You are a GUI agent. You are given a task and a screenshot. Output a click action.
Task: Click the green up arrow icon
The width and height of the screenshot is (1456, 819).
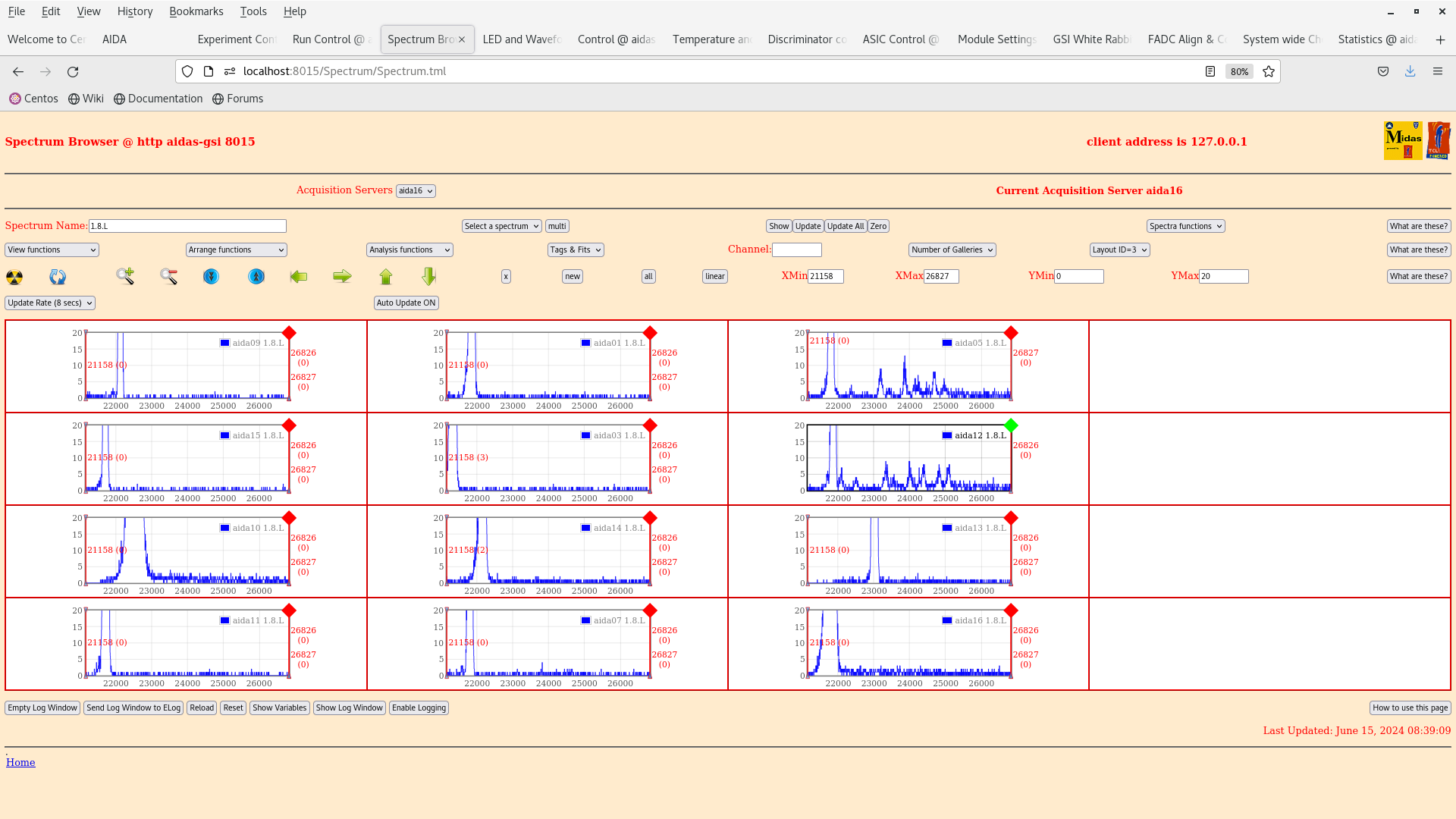[386, 276]
